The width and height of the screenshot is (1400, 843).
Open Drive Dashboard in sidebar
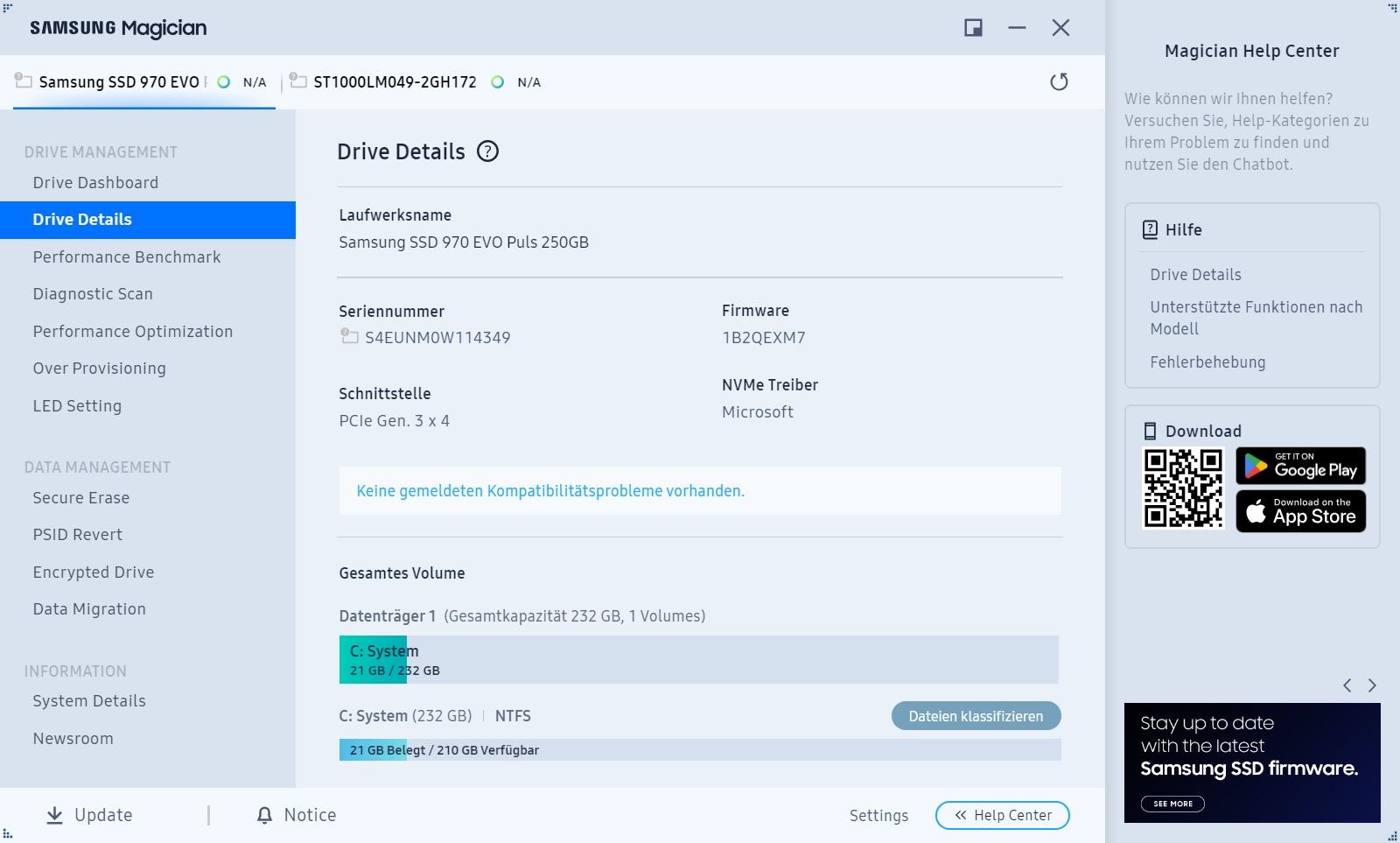click(95, 182)
